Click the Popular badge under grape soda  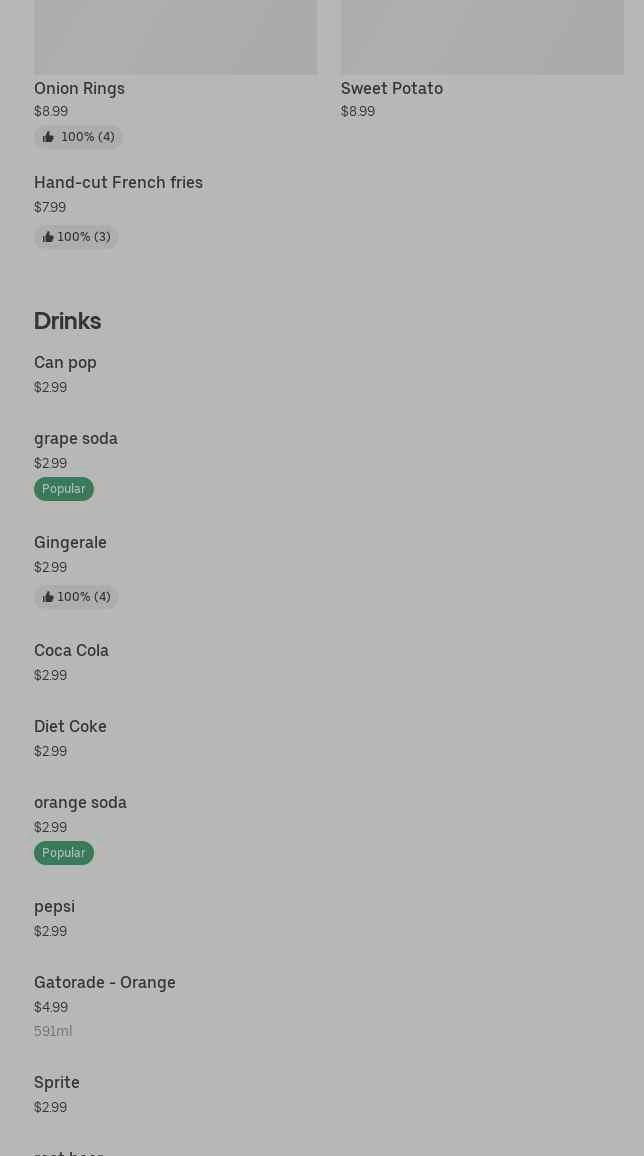tap(63, 489)
